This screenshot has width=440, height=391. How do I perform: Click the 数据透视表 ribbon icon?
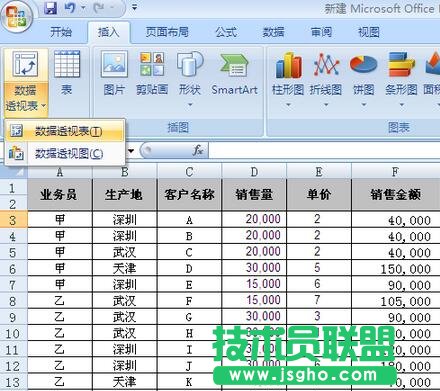pos(25,64)
